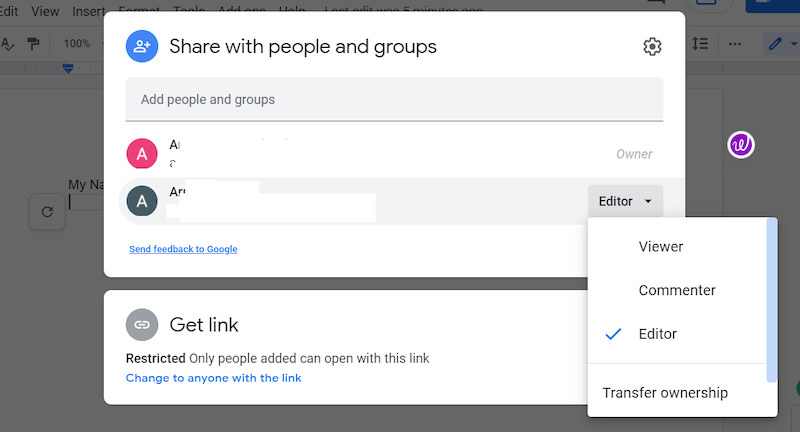
Task: Select the paint format roller icon
Action: (34, 44)
